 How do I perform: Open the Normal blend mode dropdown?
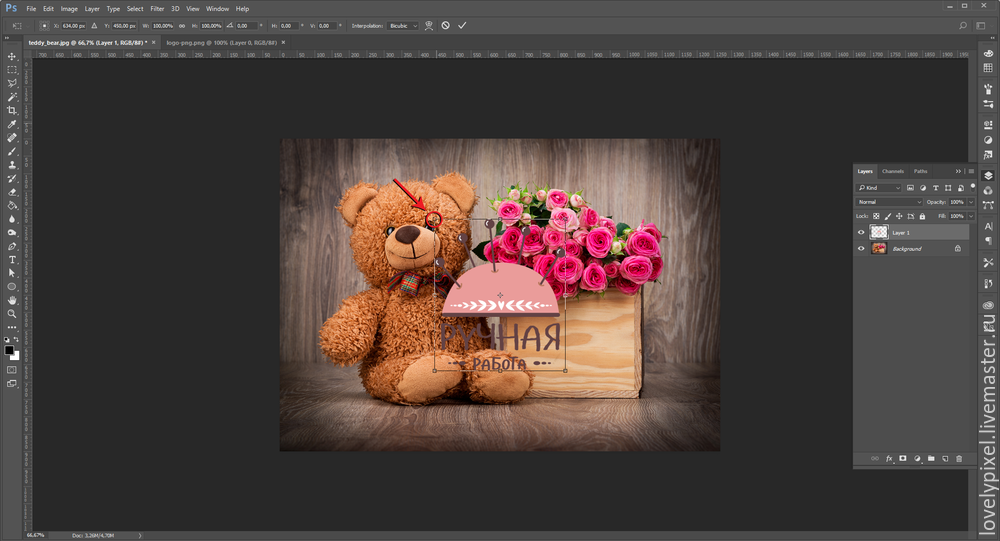tap(890, 202)
